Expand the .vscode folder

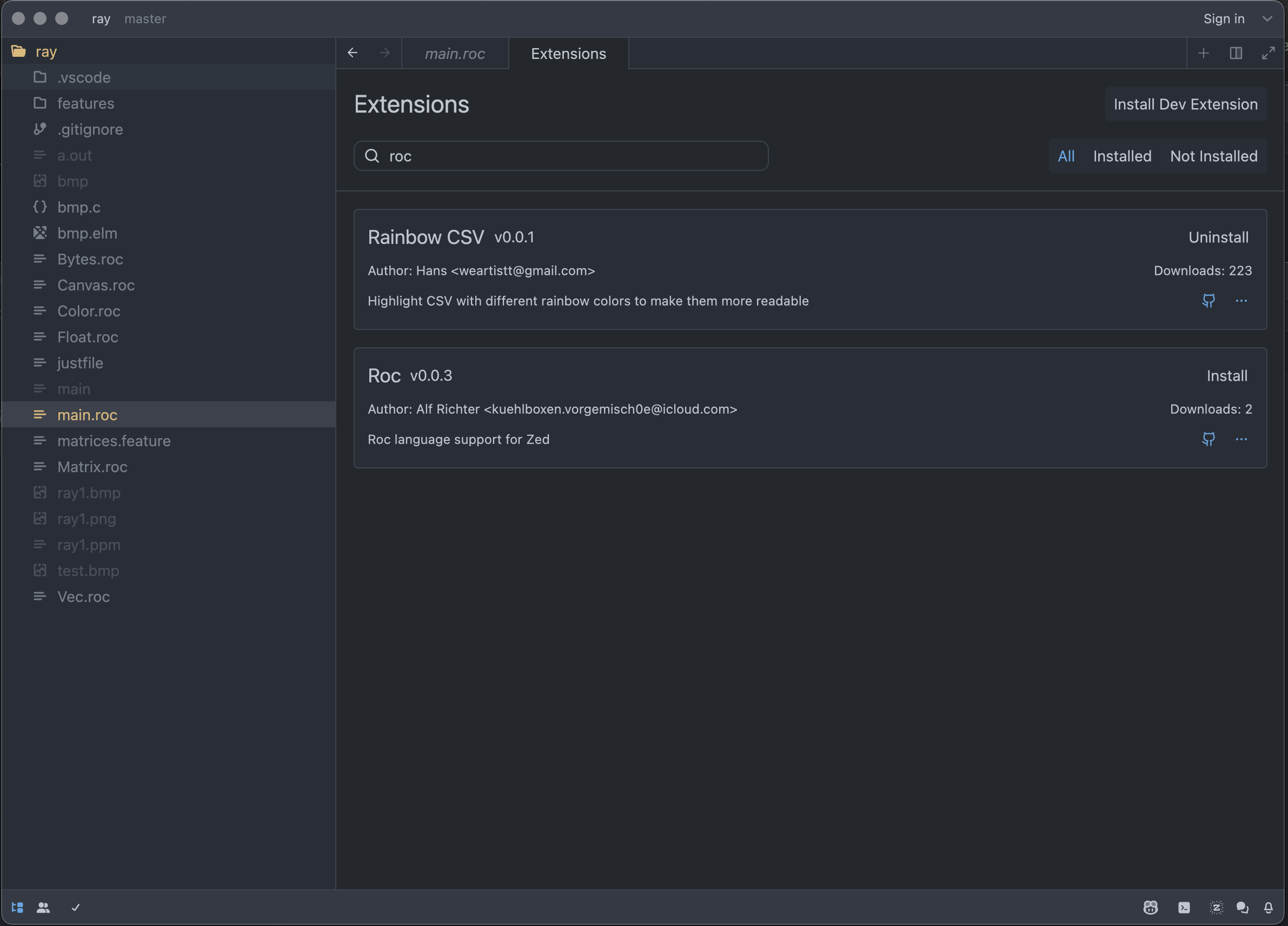pyautogui.click(x=168, y=77)
